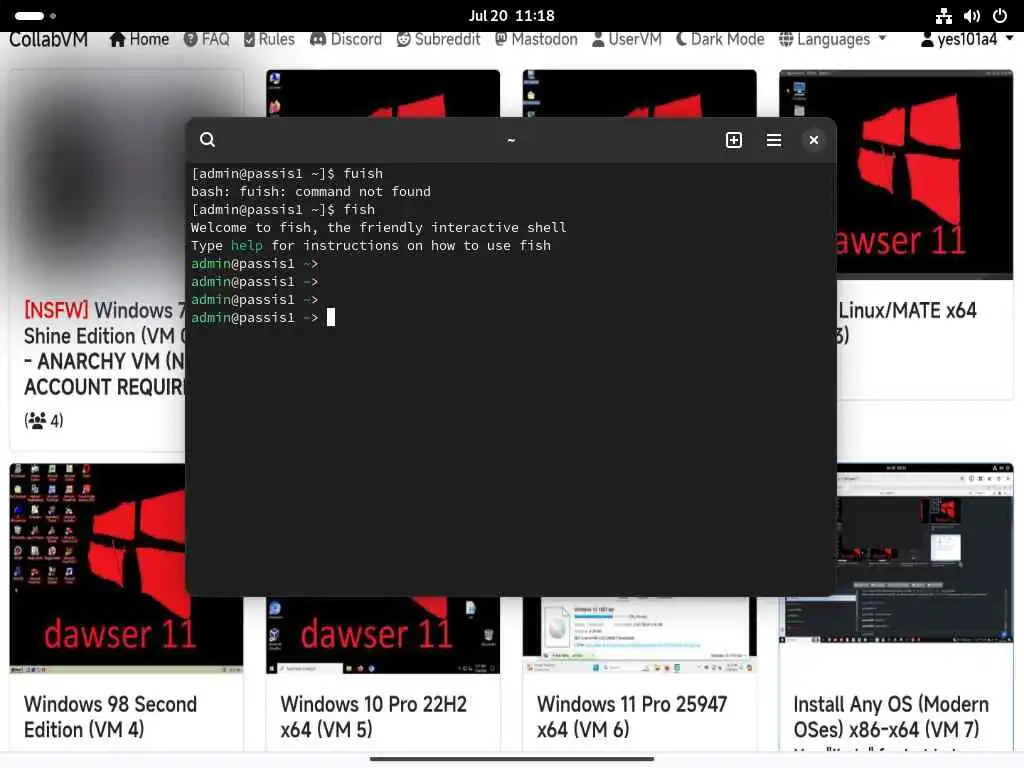Open the Rules page
The height and width of the screenshot is (768, 1024).
point(269,39)
